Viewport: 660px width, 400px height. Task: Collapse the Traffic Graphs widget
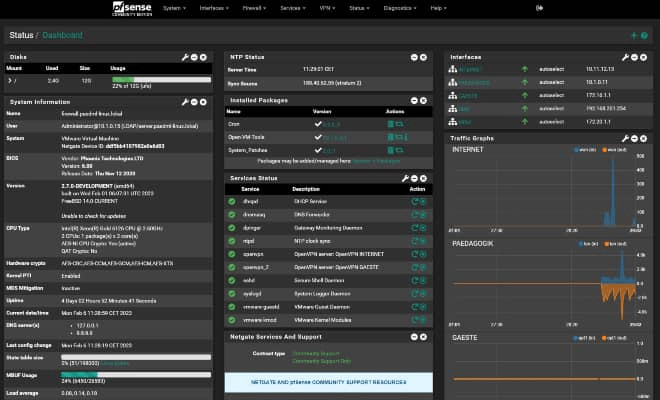pos(634,138)
